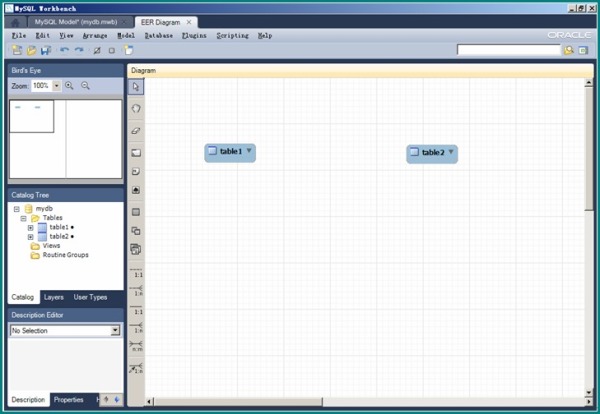This screenshot has width=600, height=414.
Task: Click the Bird's Eye overview thumbnail
Action: coord(65,139)
